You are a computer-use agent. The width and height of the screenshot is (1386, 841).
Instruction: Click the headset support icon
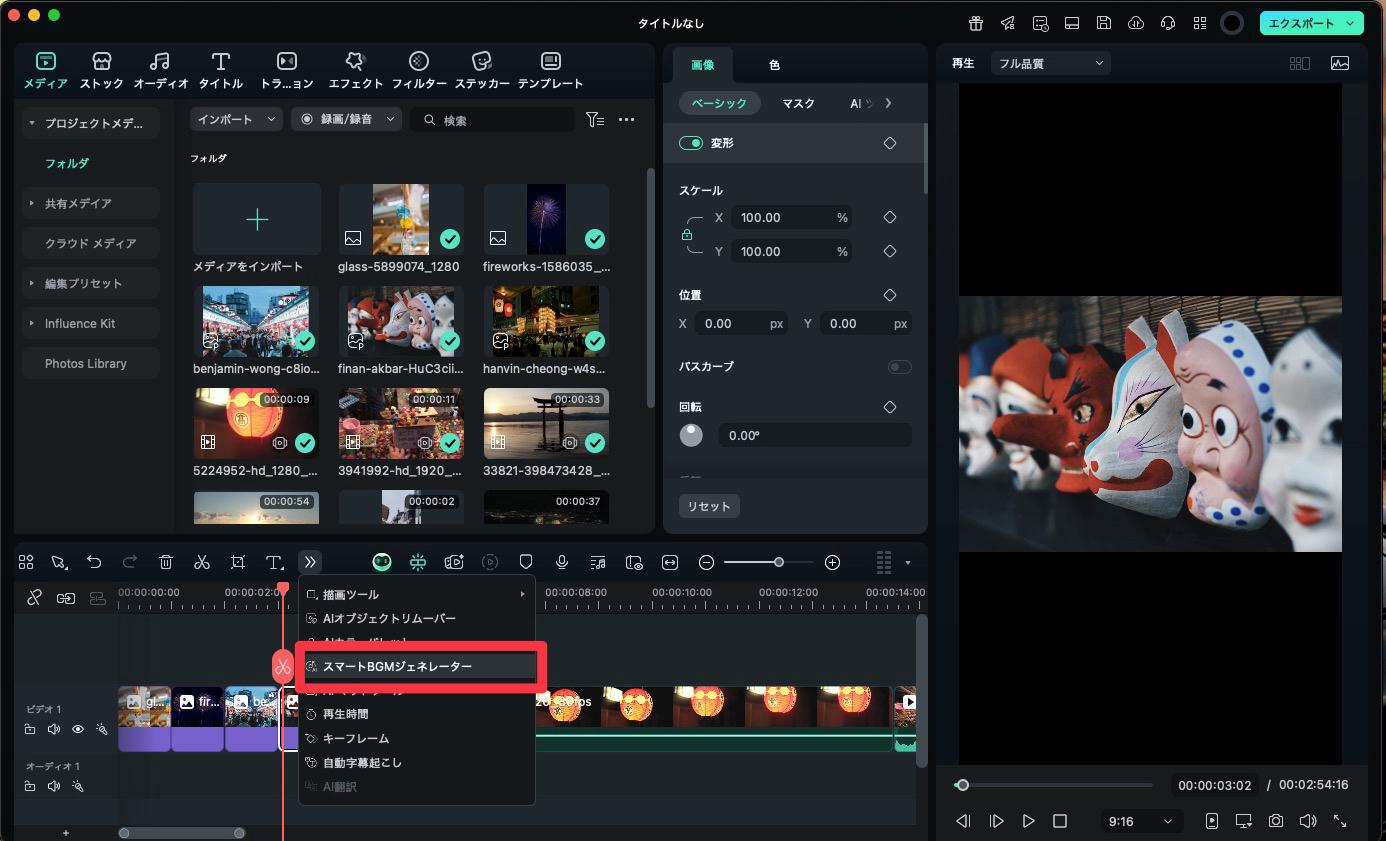point(1168,23)
